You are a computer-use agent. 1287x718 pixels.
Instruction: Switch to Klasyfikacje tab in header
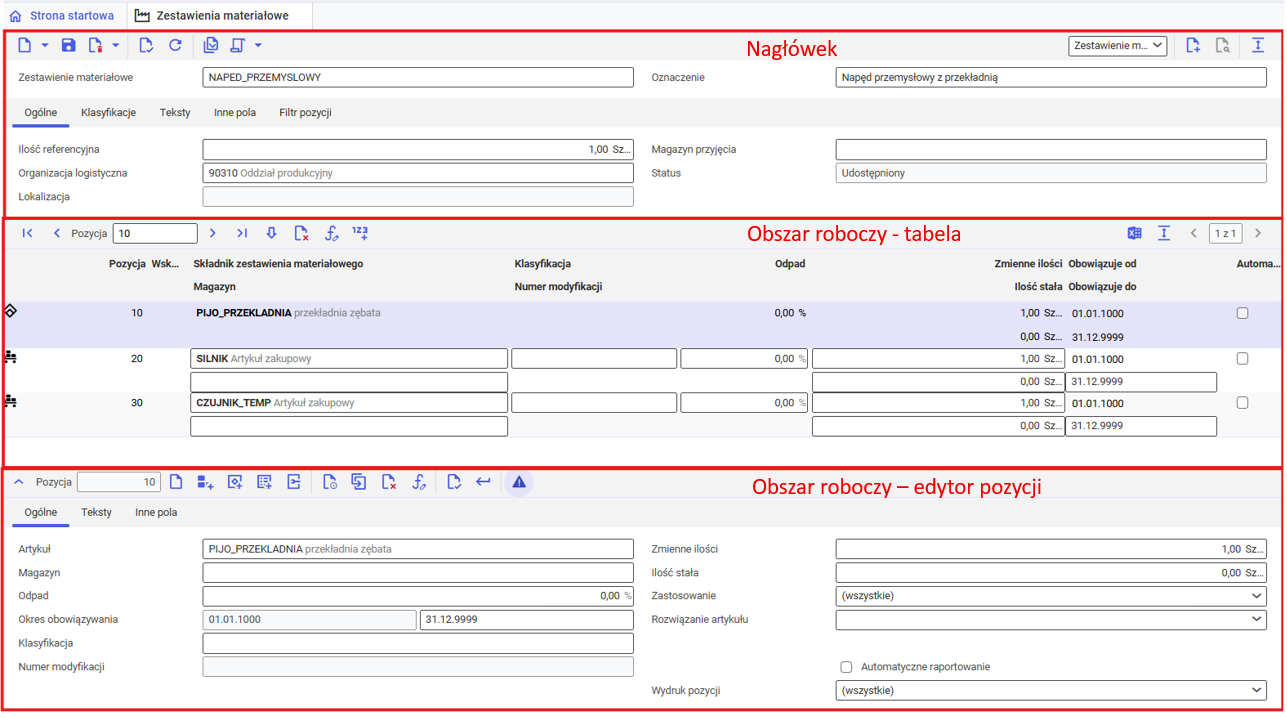pos(108,113)
